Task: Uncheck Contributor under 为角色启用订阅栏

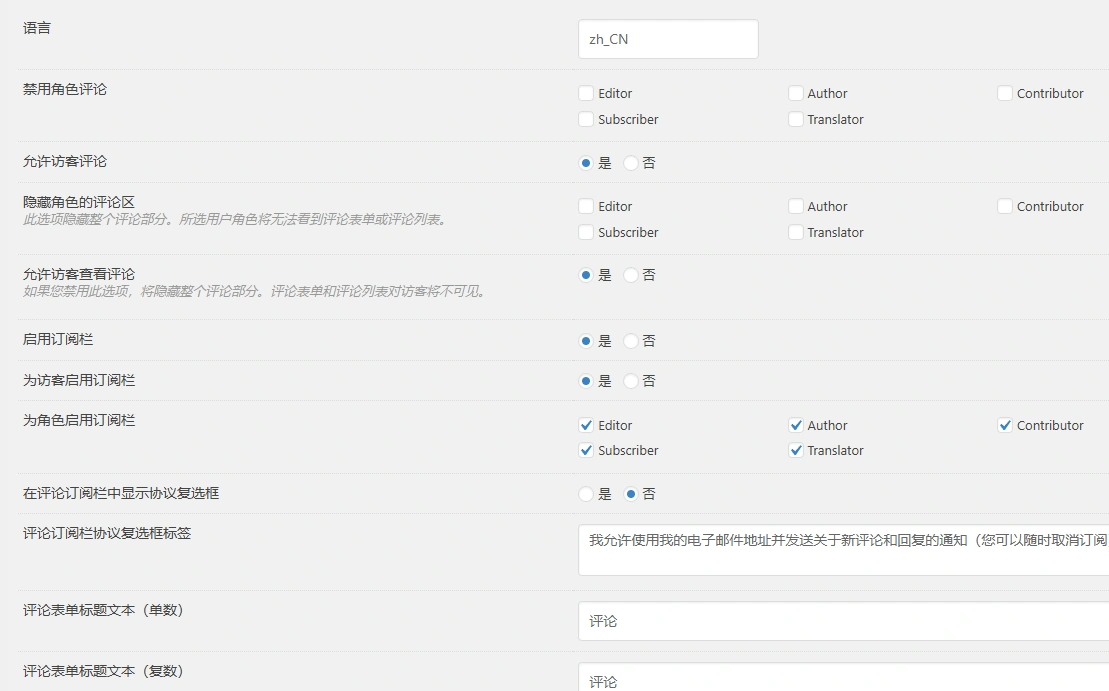Action: pos(1004,425)
